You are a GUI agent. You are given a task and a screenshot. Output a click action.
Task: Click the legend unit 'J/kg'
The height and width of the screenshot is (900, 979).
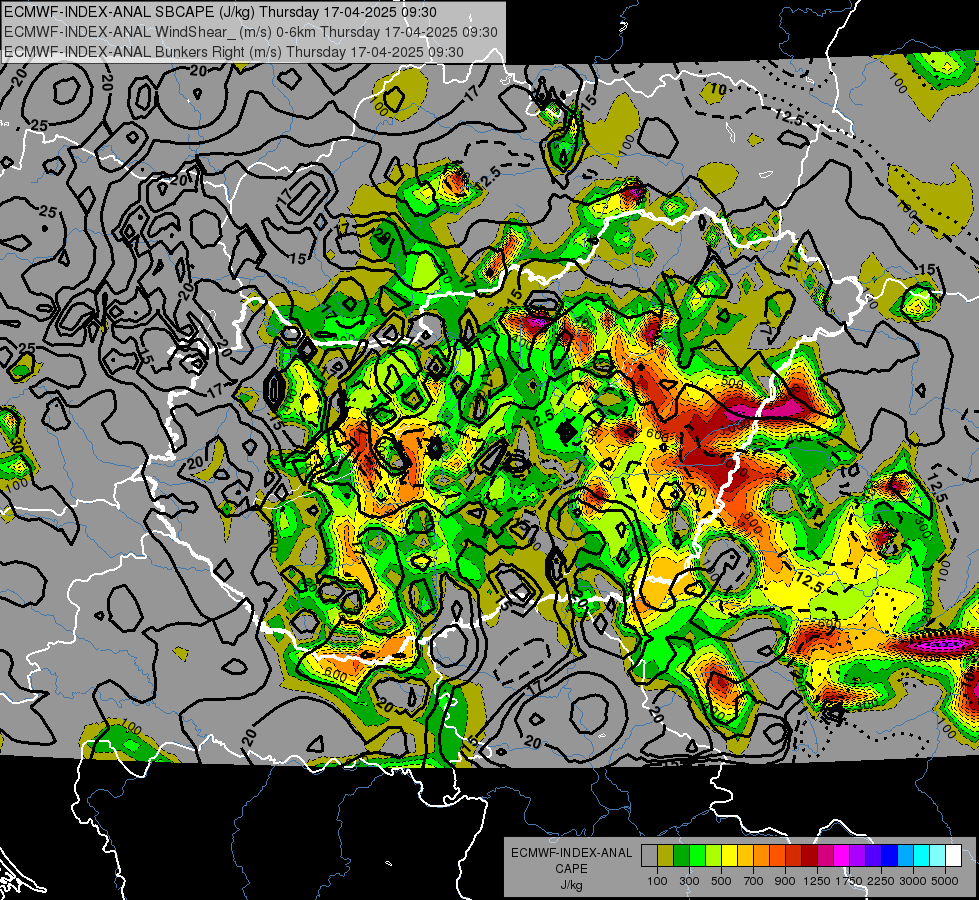[x=571, y=884]
